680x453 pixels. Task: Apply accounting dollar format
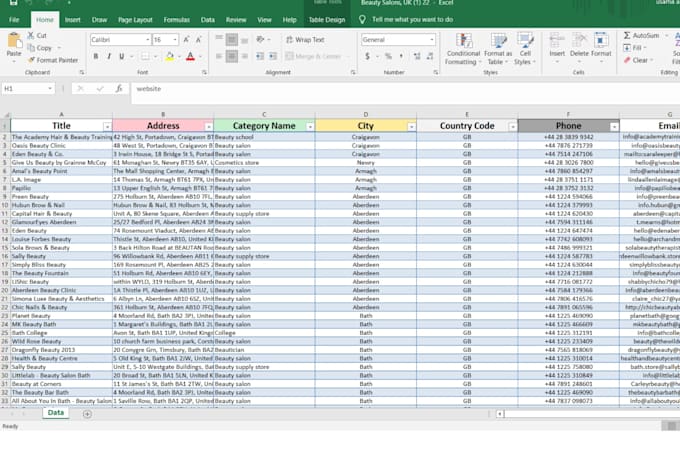(x=367, y=56)
